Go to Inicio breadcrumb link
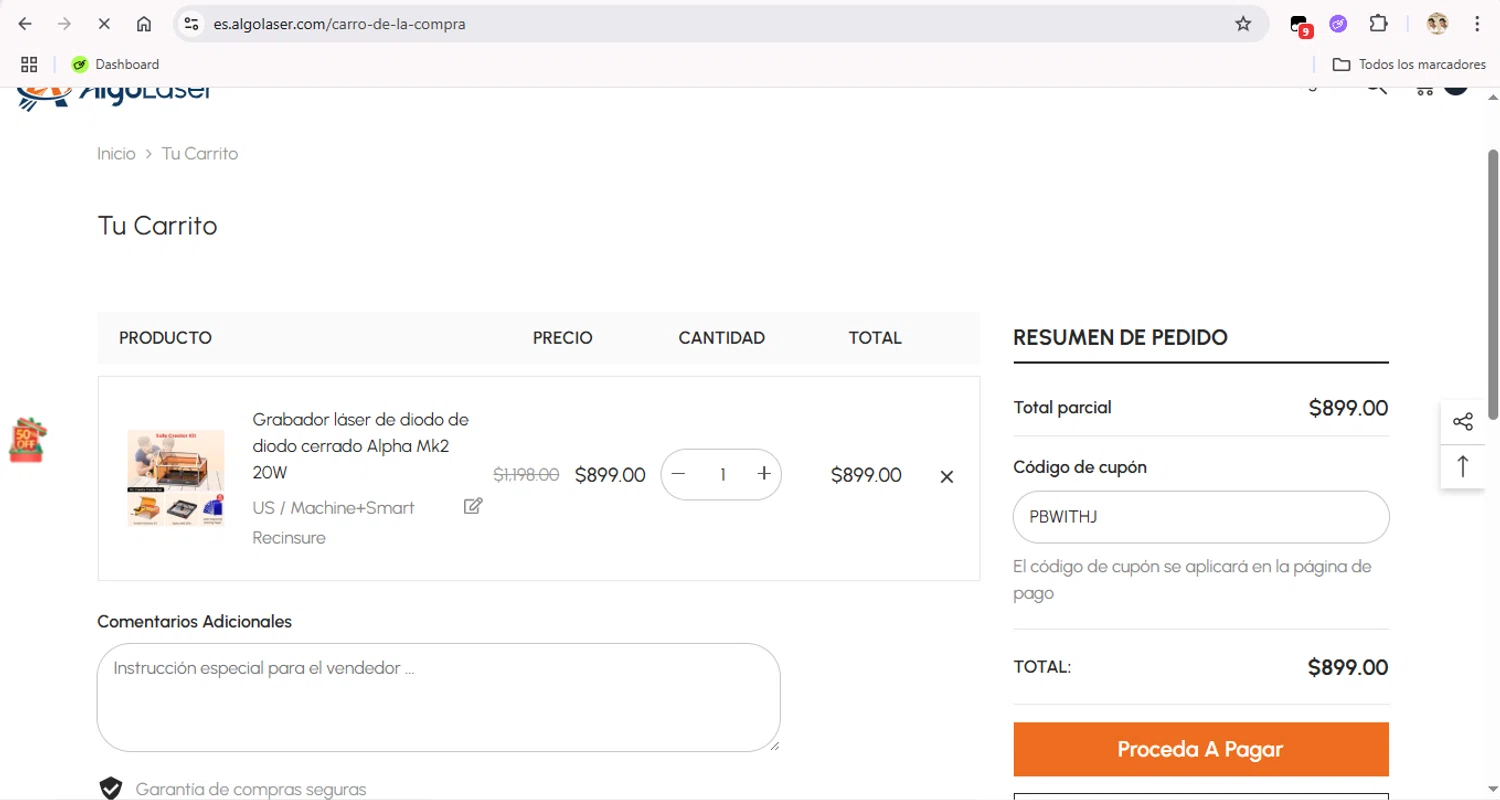Screen dimensions: 1500x800 (x=116, y=154)
